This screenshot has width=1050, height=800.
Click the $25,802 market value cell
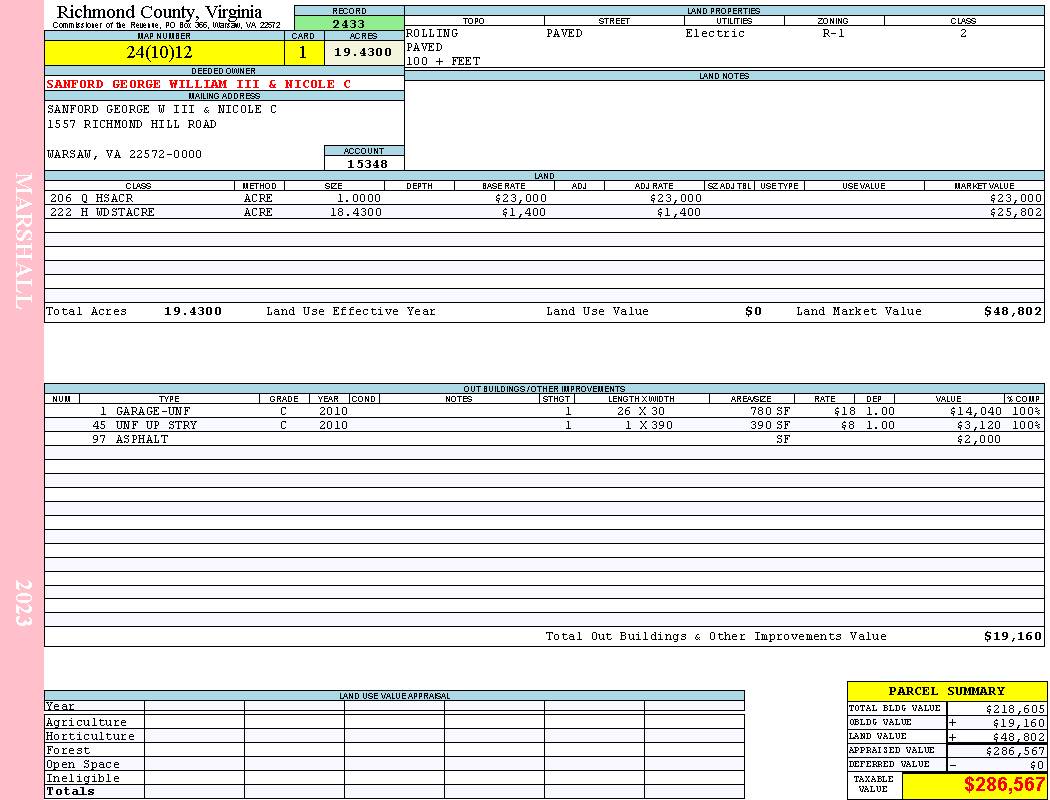pos(1015,212)
